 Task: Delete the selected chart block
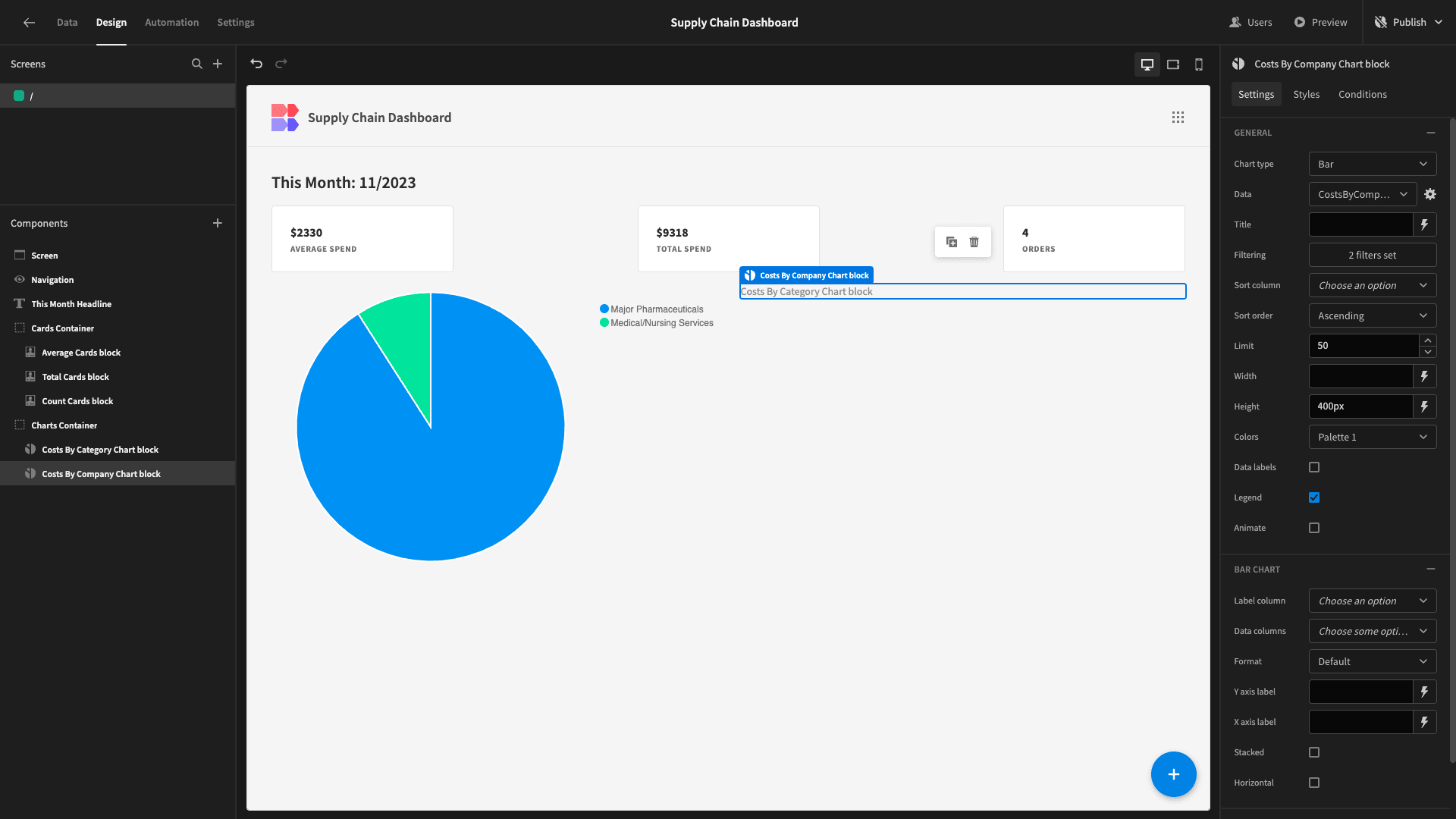[x=974, y=242]
